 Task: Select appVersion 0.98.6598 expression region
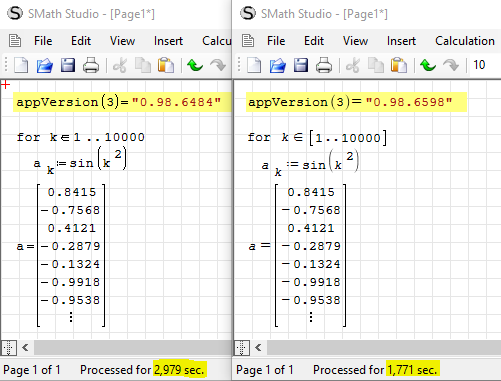356,102
